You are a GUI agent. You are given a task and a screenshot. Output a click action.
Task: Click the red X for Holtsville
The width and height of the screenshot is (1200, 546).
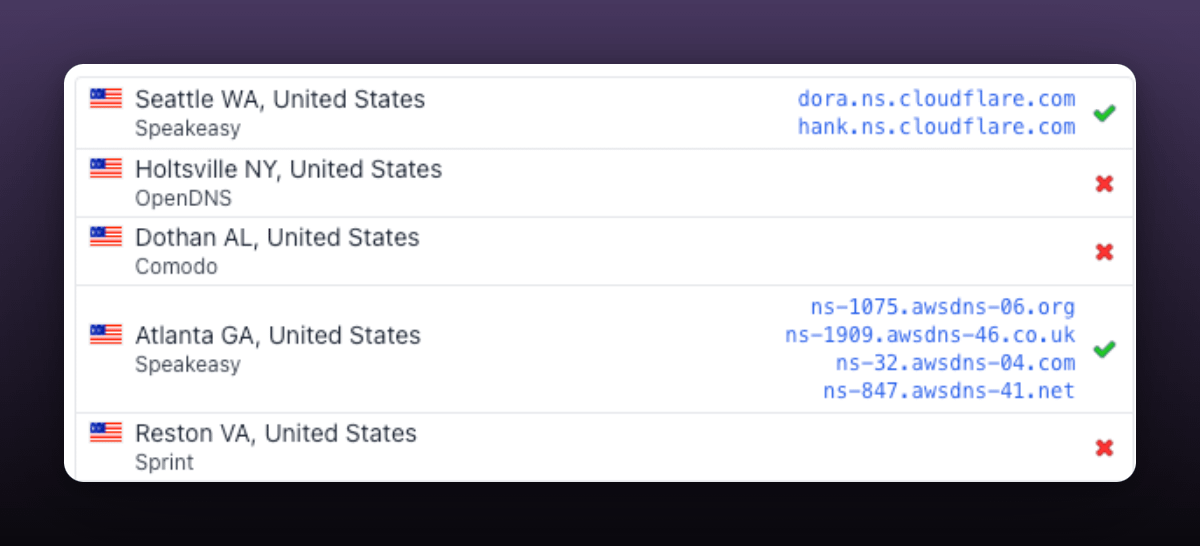[1104, 184]
